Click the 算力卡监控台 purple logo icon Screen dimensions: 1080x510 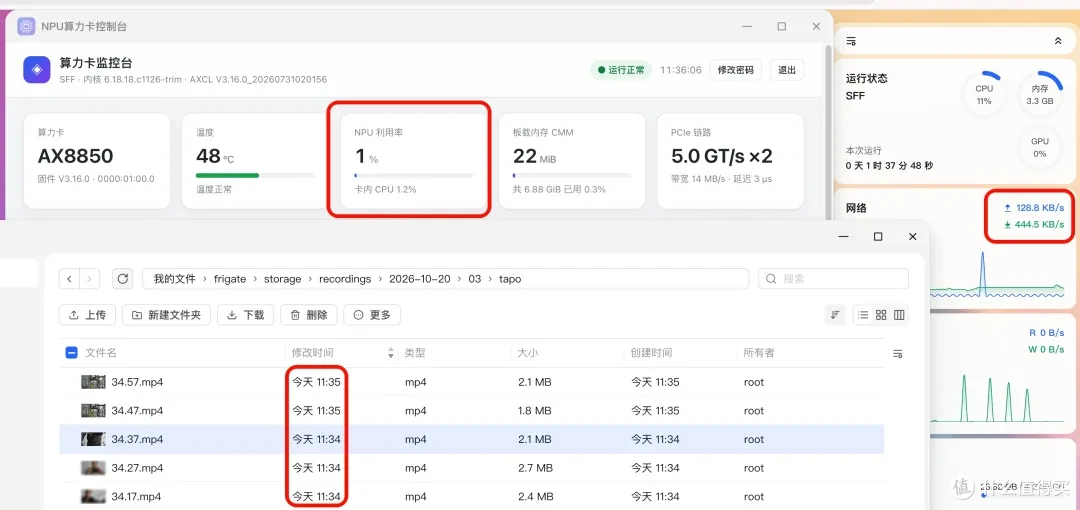[37, 70]
